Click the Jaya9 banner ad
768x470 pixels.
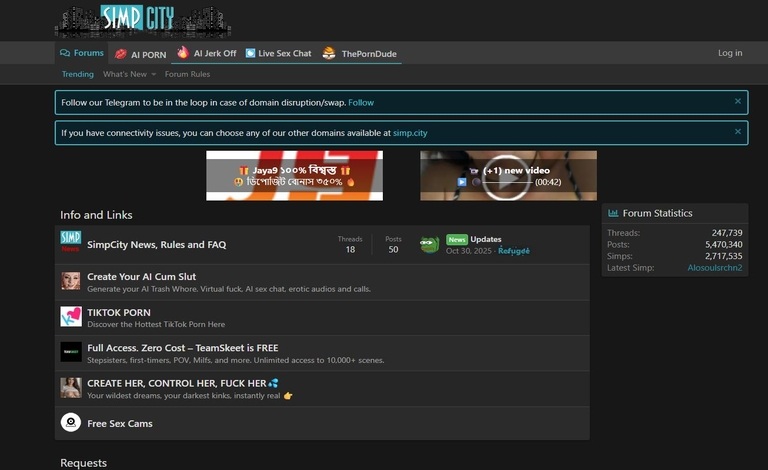(294, 175)
